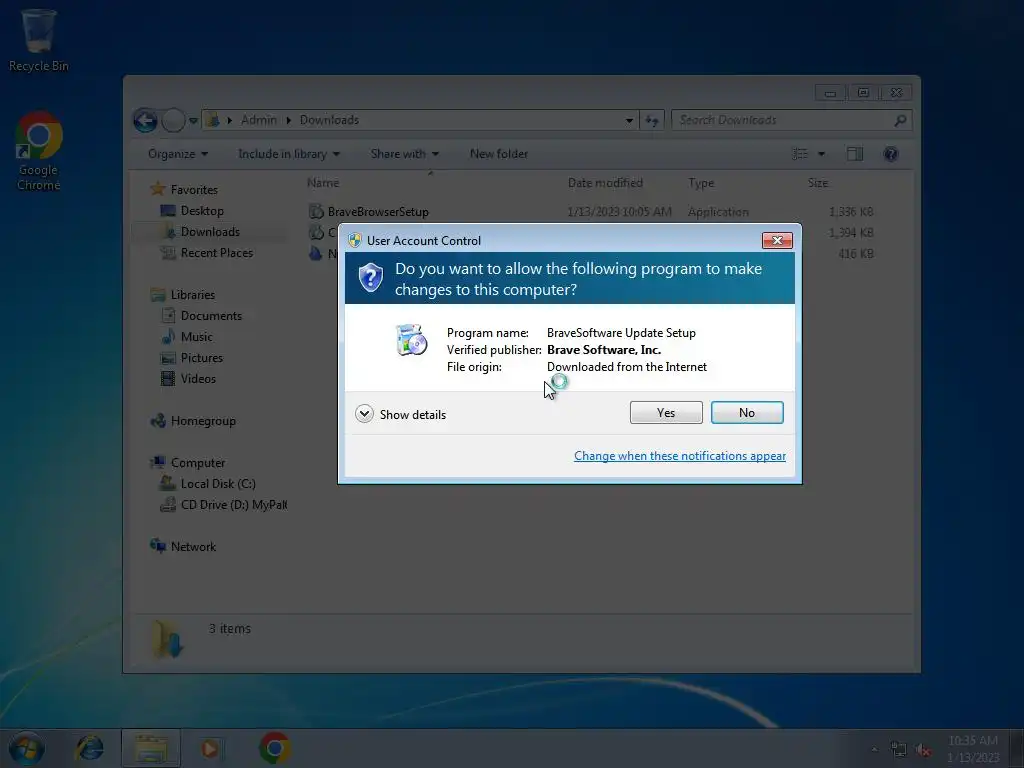Select Computer in navigation pane
Screen dimensions: 1024x768
[198, 463]
